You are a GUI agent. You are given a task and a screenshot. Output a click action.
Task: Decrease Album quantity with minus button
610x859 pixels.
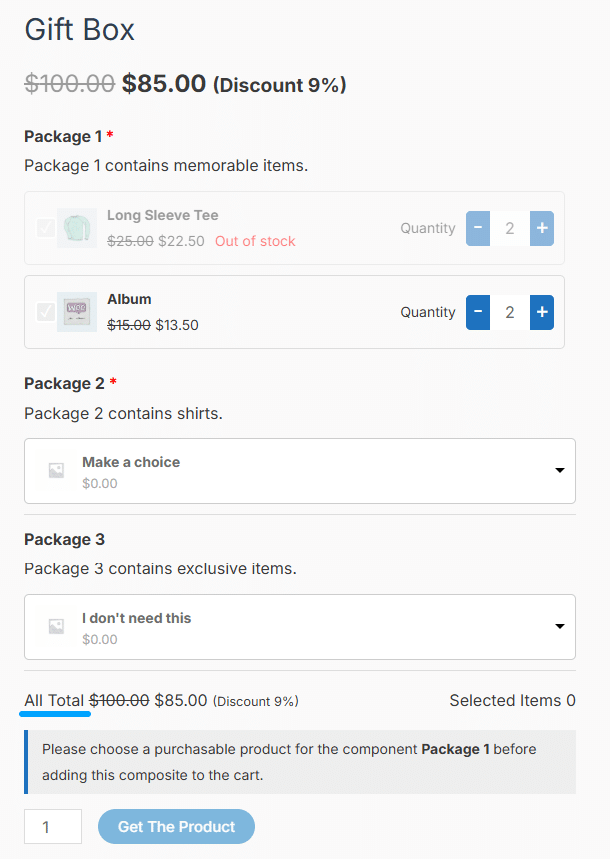(478, 312)
